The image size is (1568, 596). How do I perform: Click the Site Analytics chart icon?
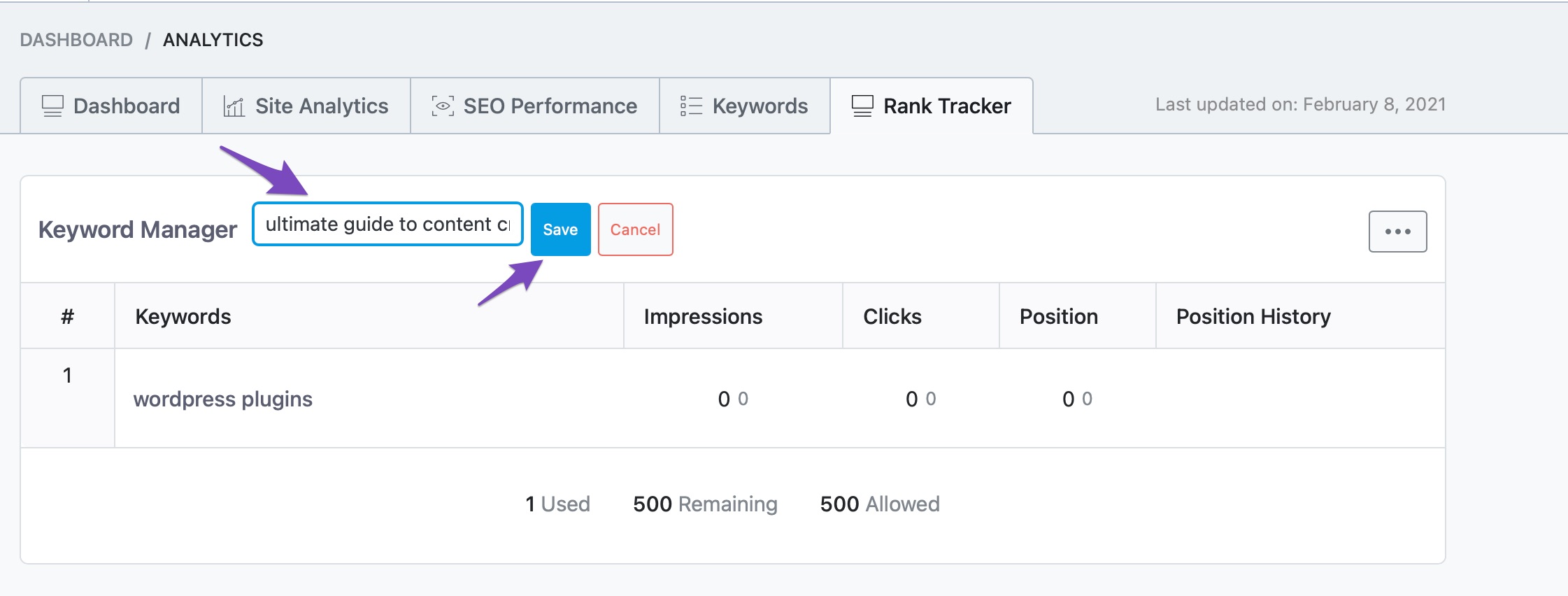pos(234,106)
